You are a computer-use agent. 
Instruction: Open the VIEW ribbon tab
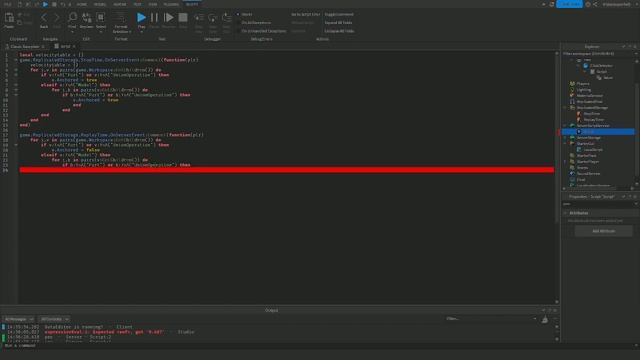(x=153, y=4)
